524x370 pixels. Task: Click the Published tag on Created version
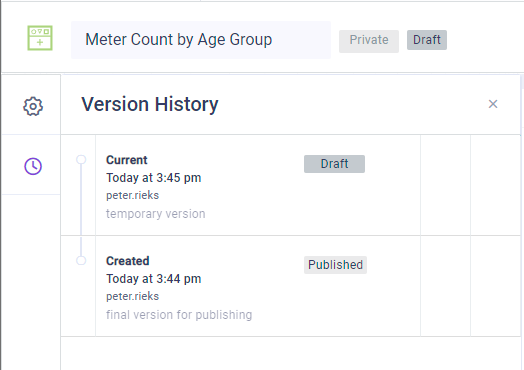pyautogui.click(x=335, y=265)
